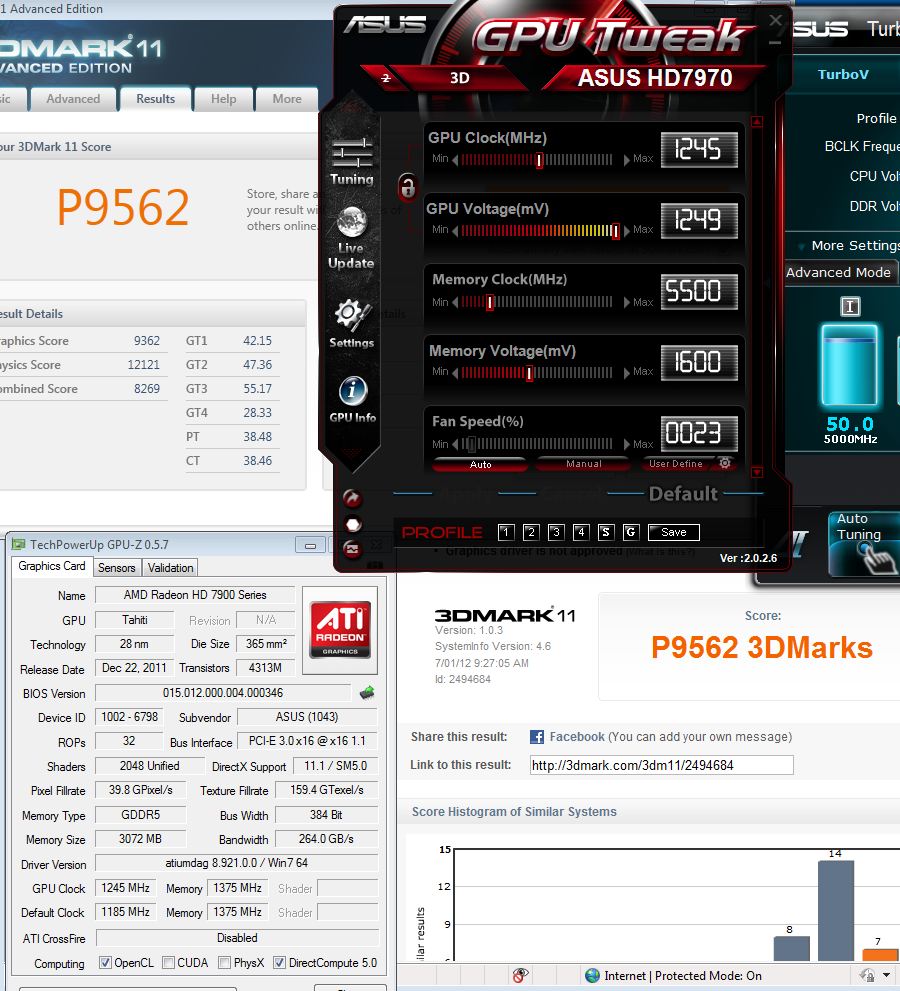Load GPU Tweak profile 3
Screen dimensions: 900x991
(x=556, y=532)
